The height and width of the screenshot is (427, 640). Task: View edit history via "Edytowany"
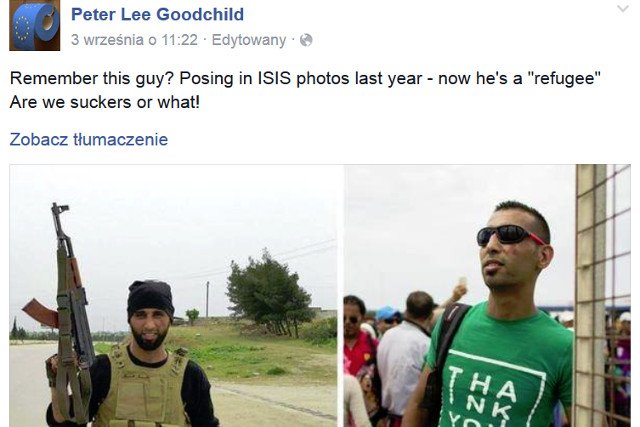pos(249,40)
